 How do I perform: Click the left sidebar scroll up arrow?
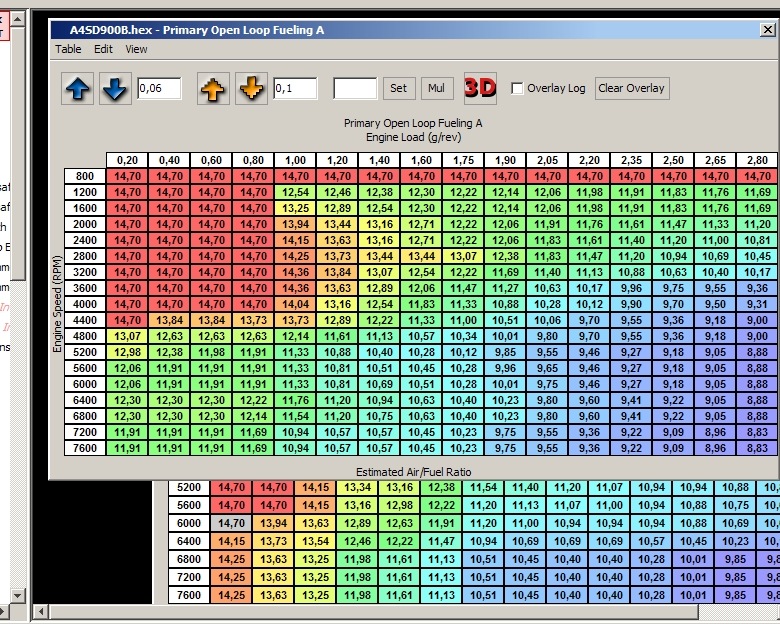(18, 19)
